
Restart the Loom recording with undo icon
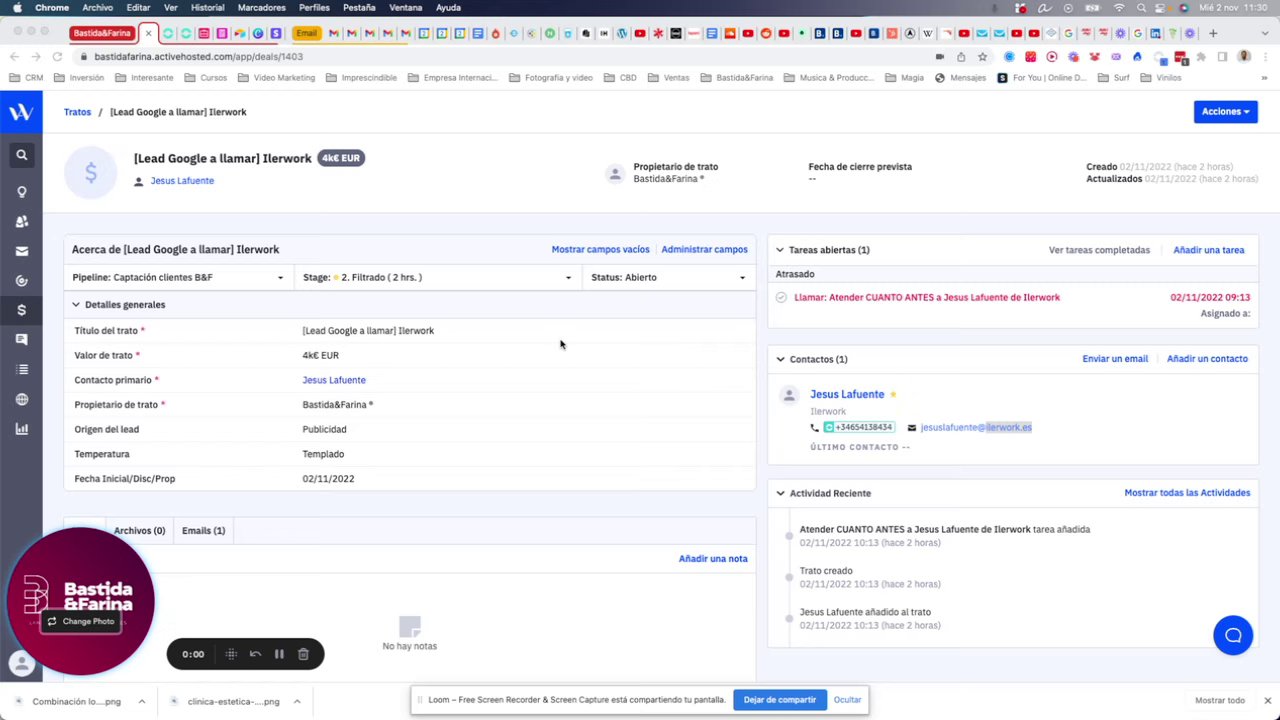[255, 654]
